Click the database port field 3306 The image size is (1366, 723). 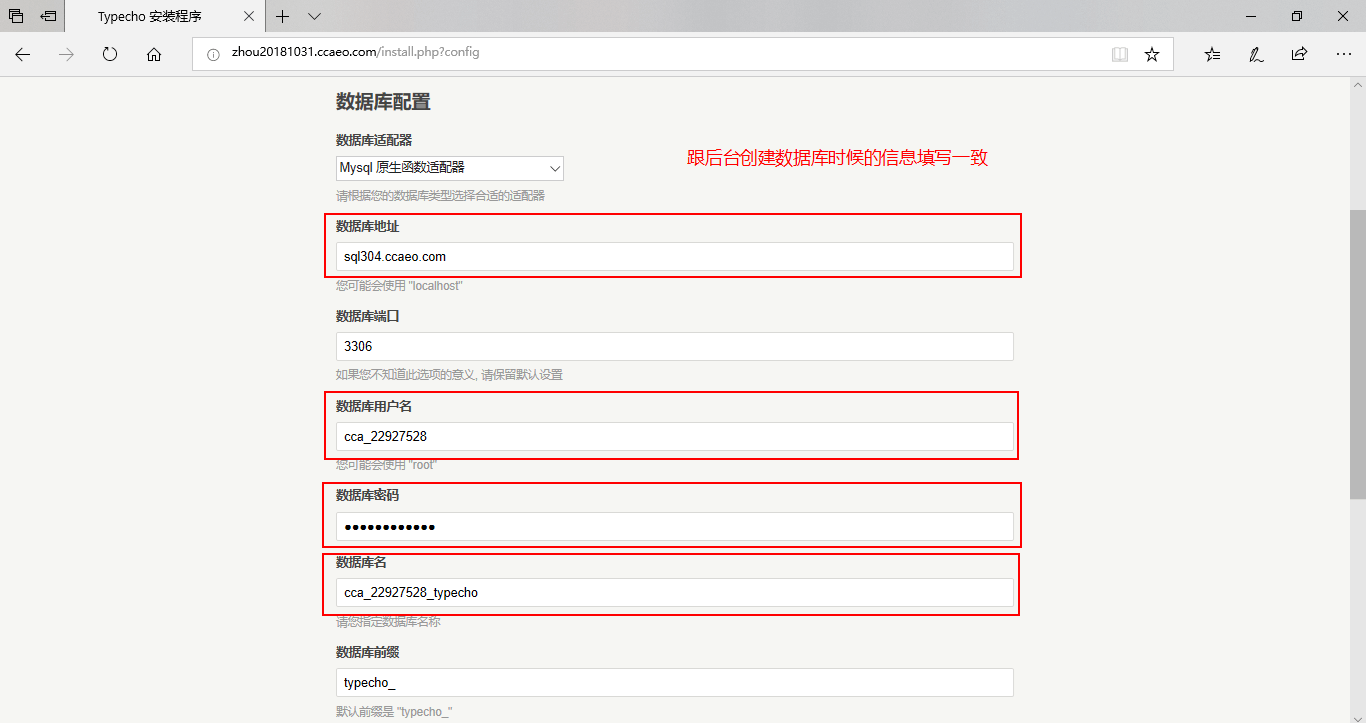point(674,346)
